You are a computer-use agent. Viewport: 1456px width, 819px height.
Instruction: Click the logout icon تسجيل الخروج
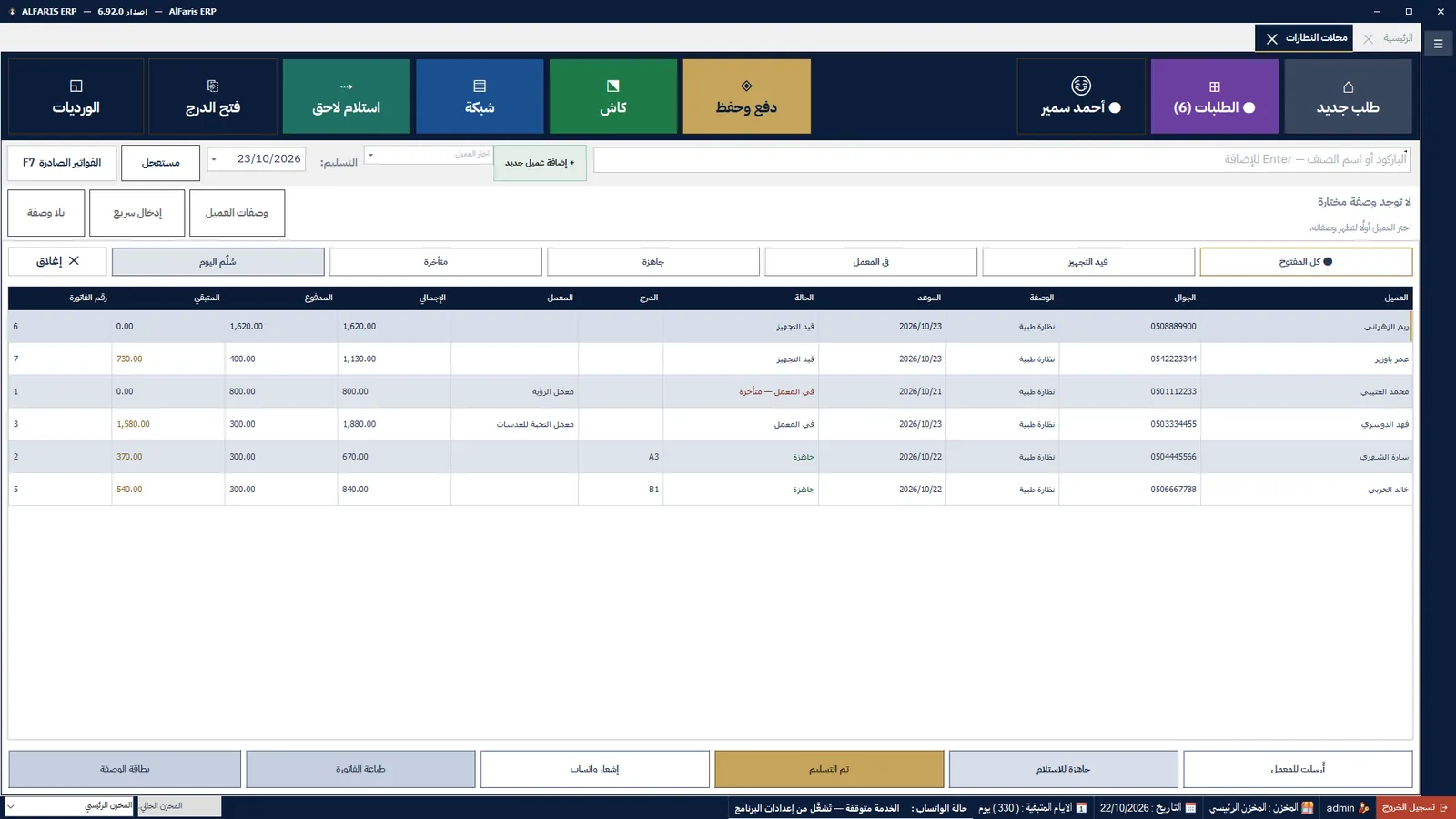click(1443, 807)
